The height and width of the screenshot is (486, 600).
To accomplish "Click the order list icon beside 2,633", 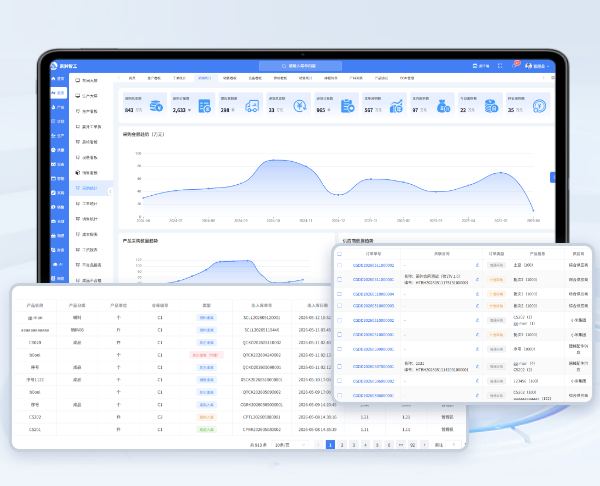I will pos(205,106).
